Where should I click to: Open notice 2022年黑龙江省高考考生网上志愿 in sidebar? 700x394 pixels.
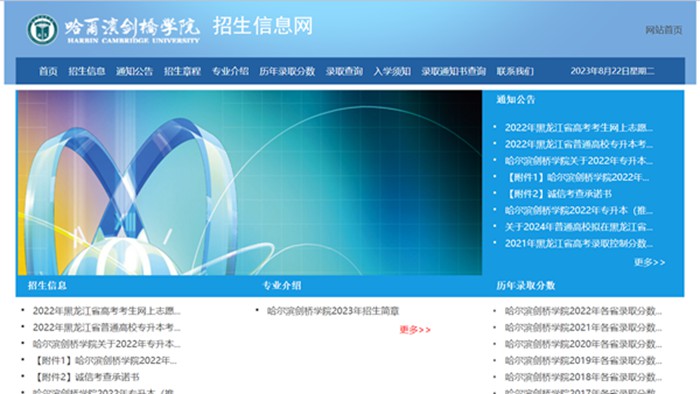click(579, 128)
